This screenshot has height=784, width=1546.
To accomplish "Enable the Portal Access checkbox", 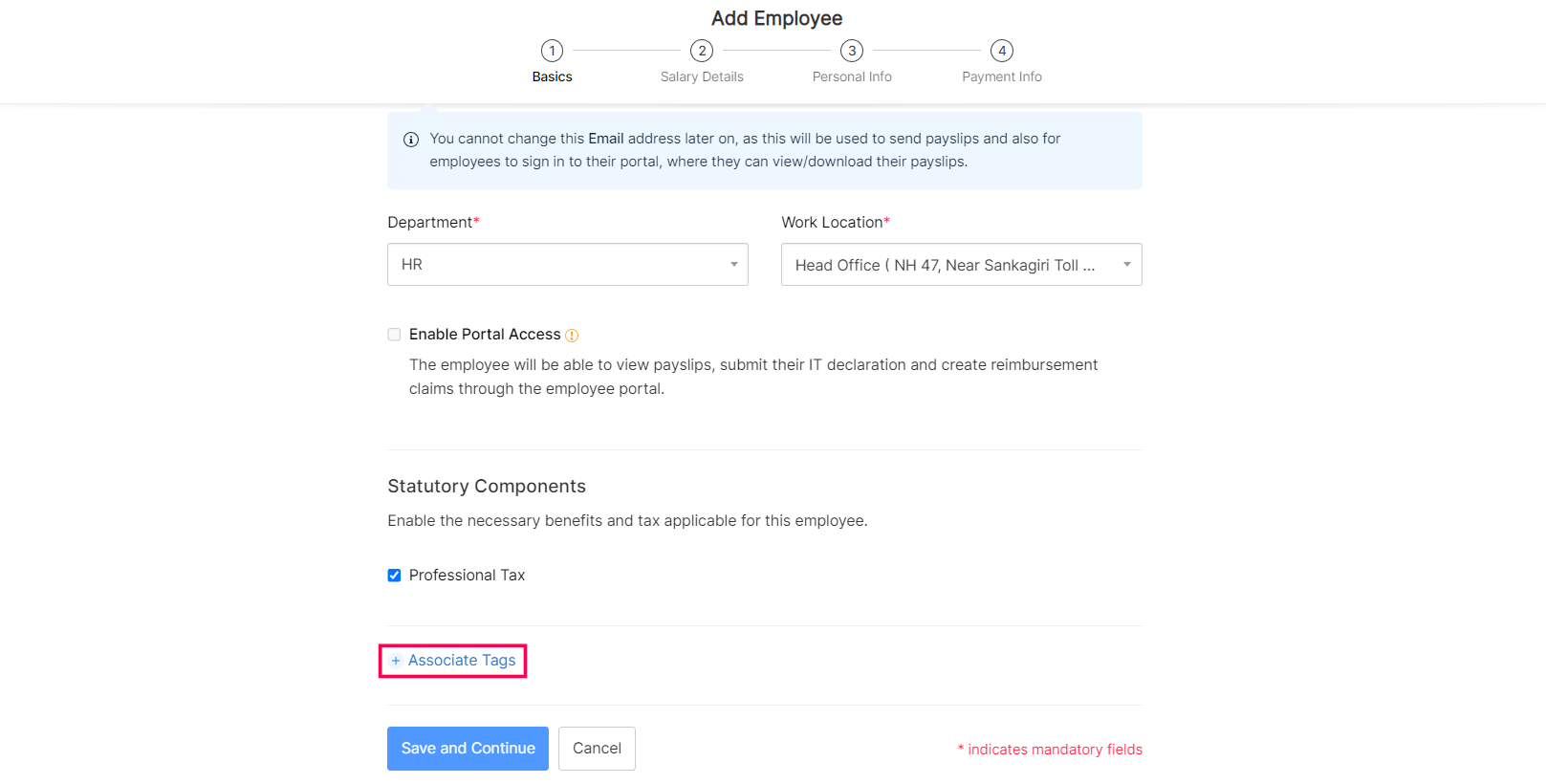I will click(394, 335).
